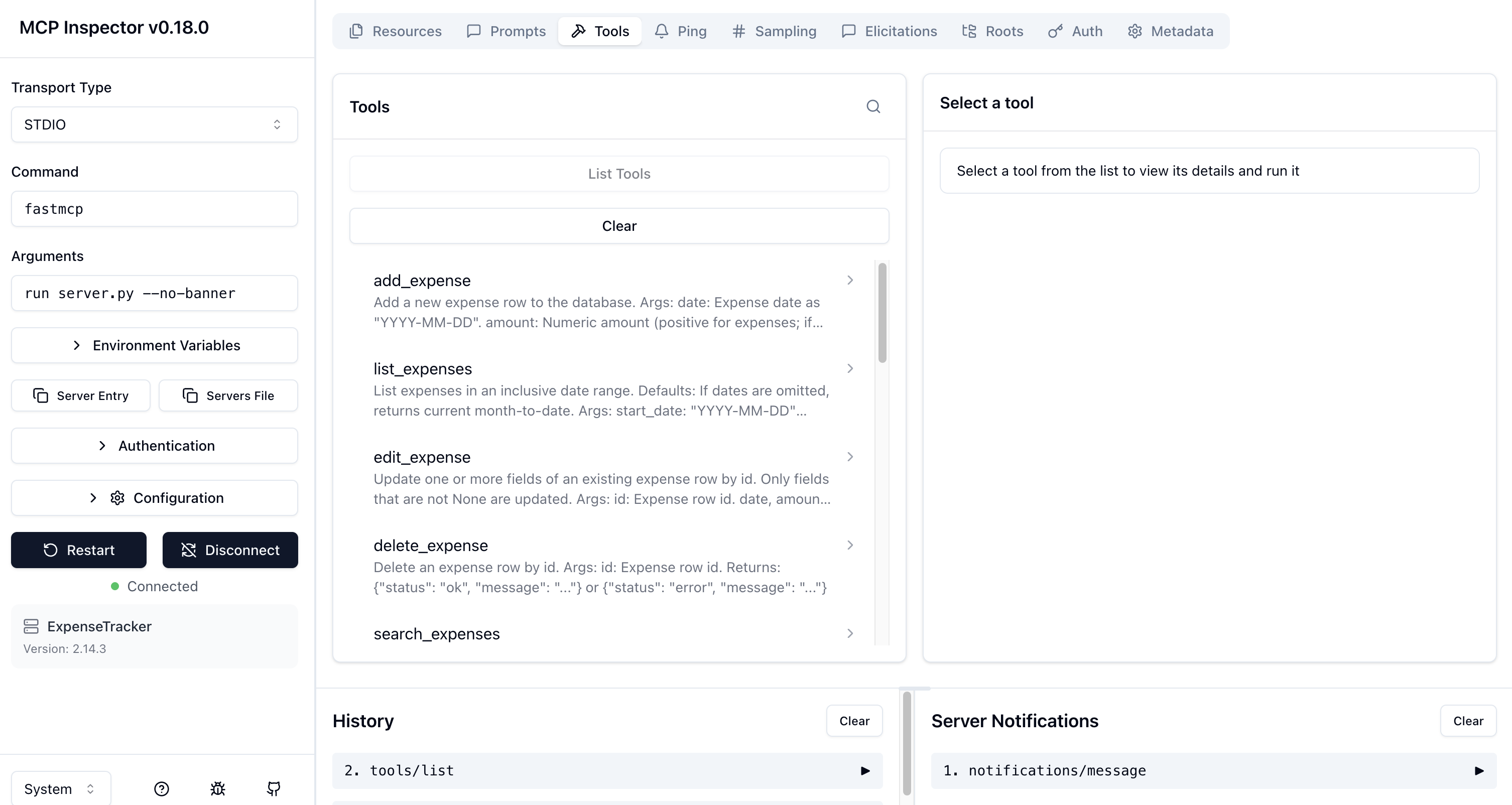Image resolution: width=1512 pixels, height=805 pixels.
Task: Open the help question-mark icon
Action: point(162,788)
